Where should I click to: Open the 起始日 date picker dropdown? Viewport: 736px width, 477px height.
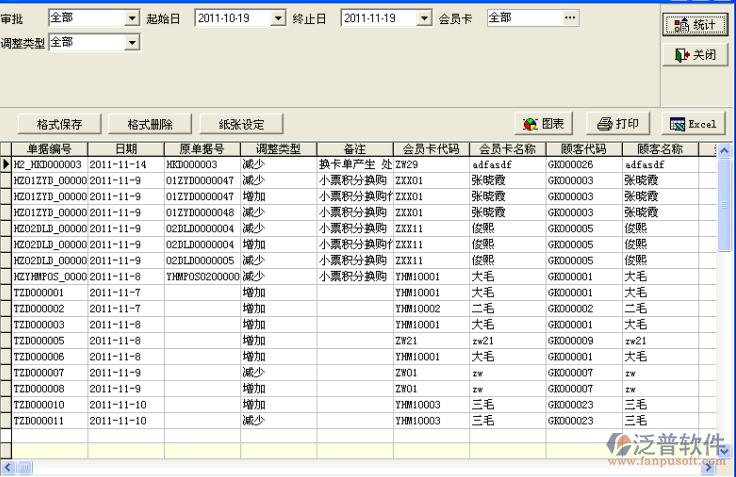coord(277,18)
